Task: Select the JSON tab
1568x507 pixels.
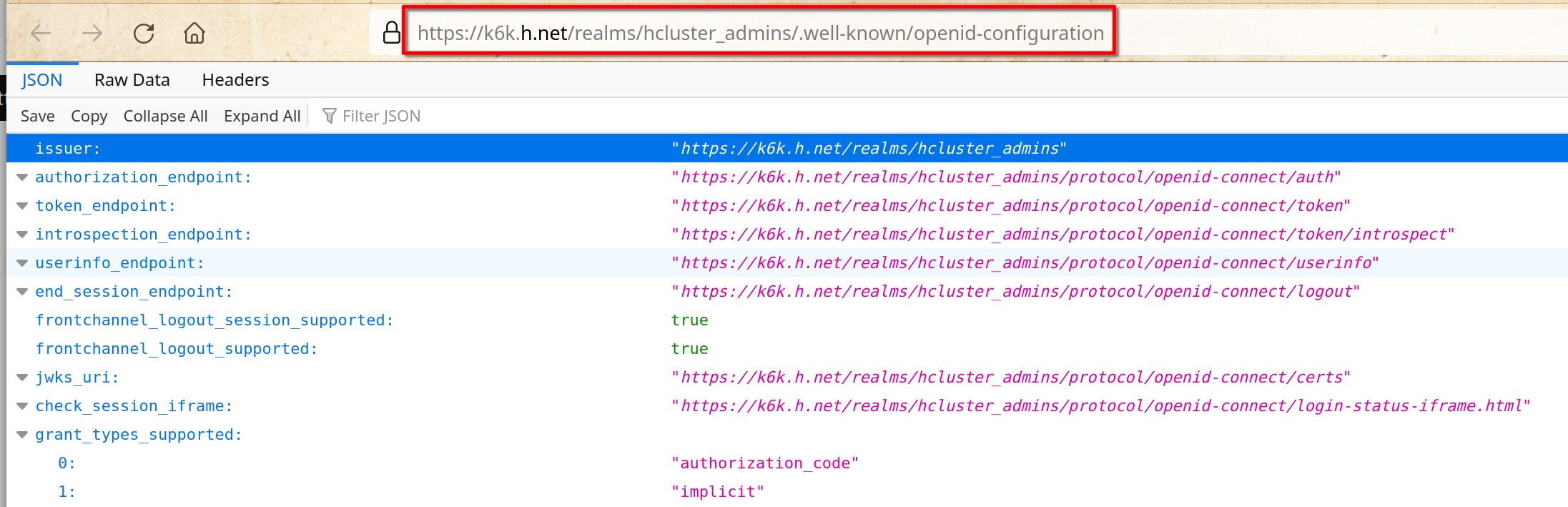Action: tap(41, 80)
